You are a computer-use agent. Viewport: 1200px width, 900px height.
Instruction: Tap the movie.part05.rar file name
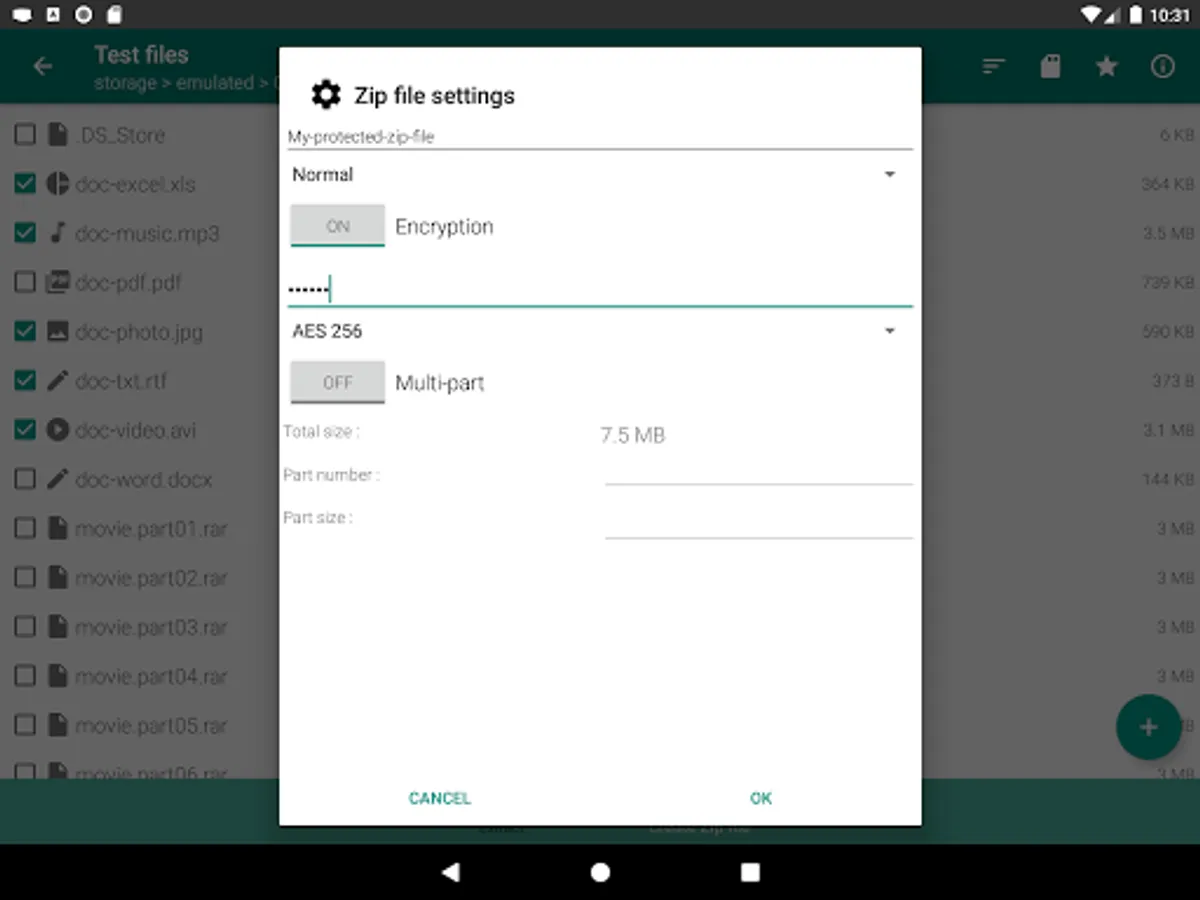click(152, 725)
